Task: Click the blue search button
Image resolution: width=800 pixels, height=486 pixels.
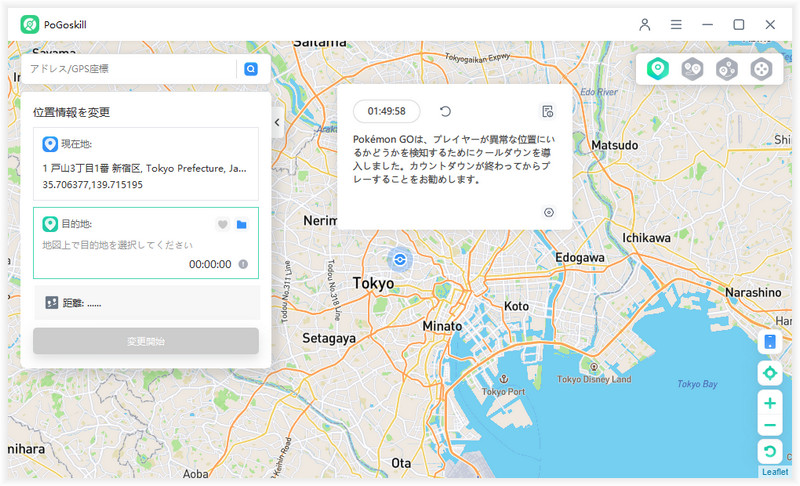Action: pyautogui.click(x=251, y=69)
